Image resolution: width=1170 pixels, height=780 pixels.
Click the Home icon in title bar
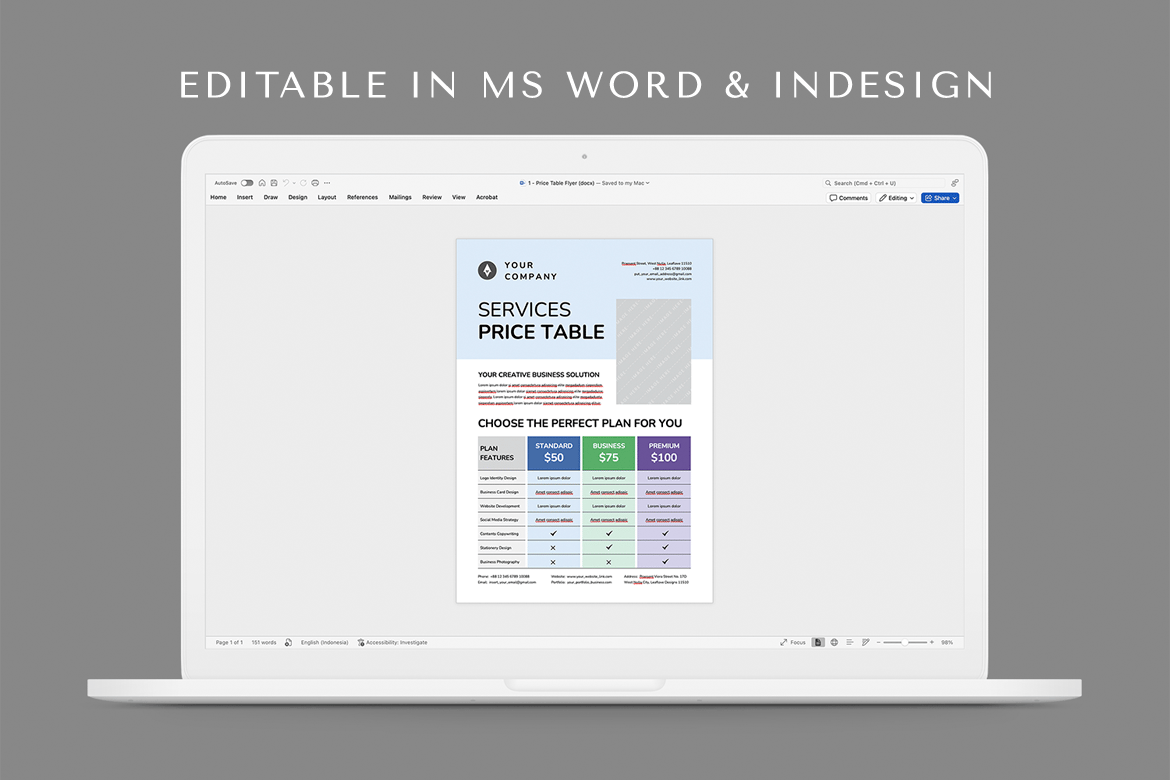click(x=262, y=183)
